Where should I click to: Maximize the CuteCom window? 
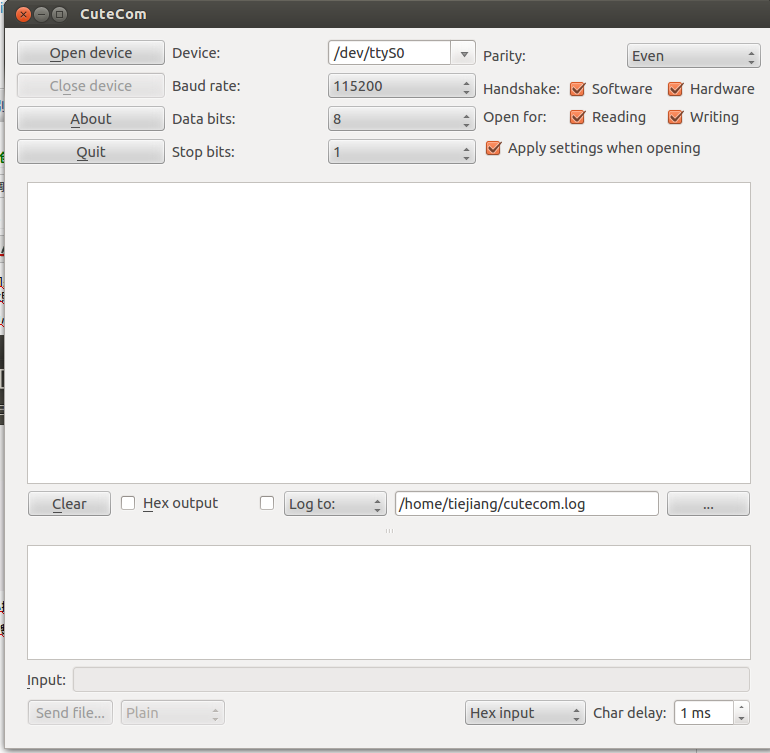coord(59,14)
